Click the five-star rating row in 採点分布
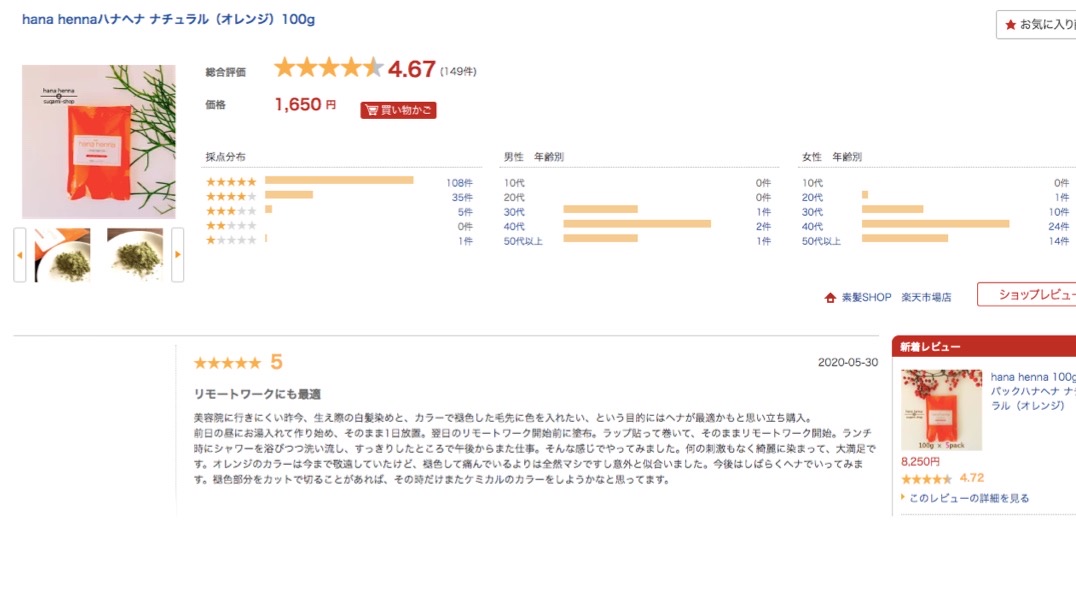Screen dimensions: 1076x605 tap(231, 182)
